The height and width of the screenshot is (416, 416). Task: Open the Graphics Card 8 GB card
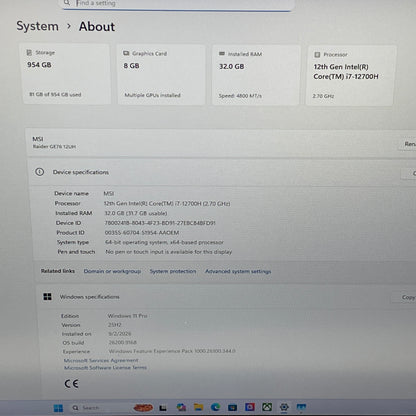[161, 75]
